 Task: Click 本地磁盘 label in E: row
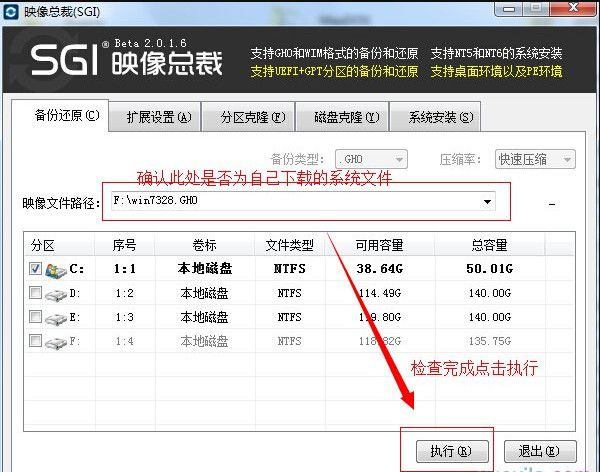pyautogui.click(x=204, y=317)
